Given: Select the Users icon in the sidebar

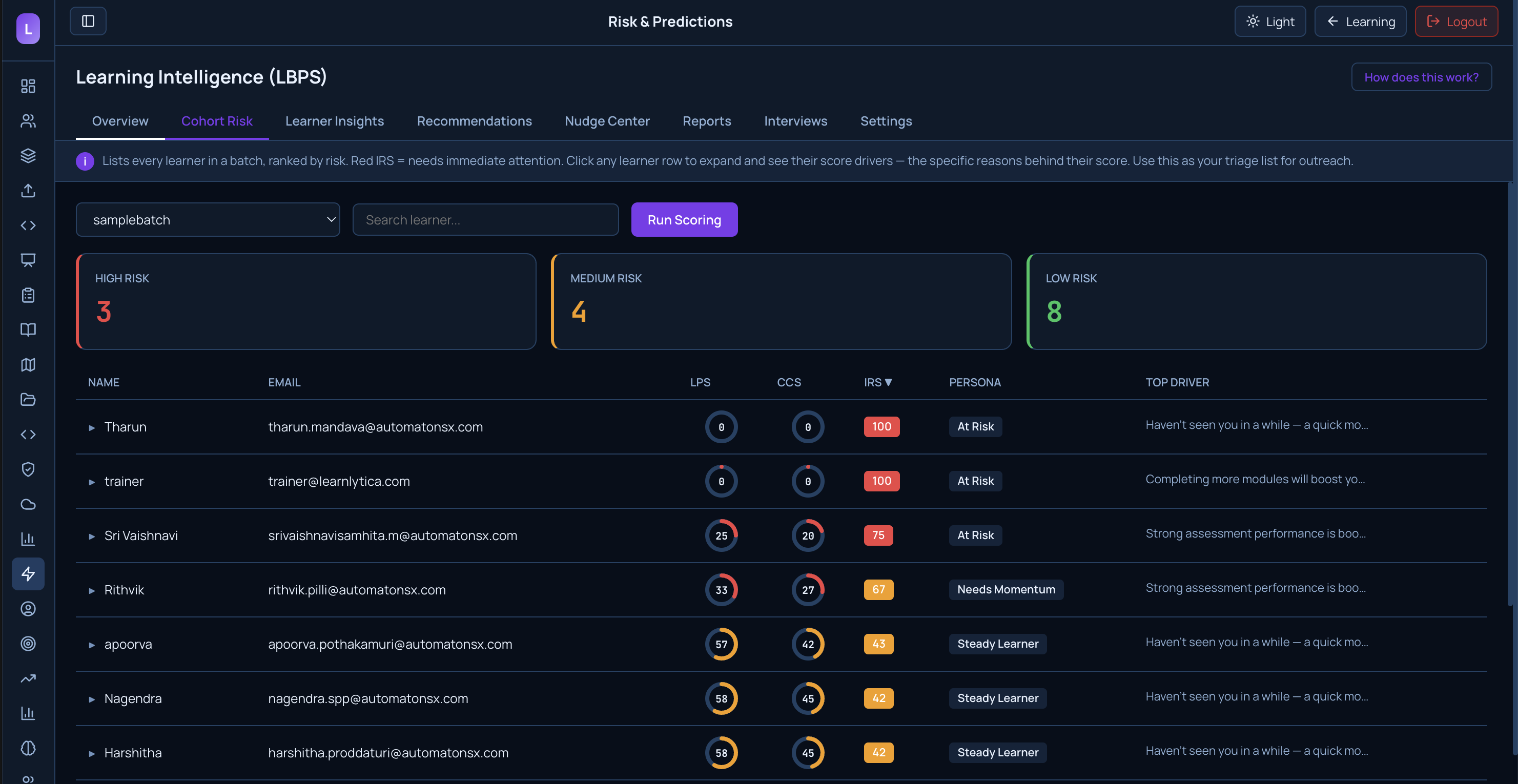Looking at the screenshot, I should point(28,121).
